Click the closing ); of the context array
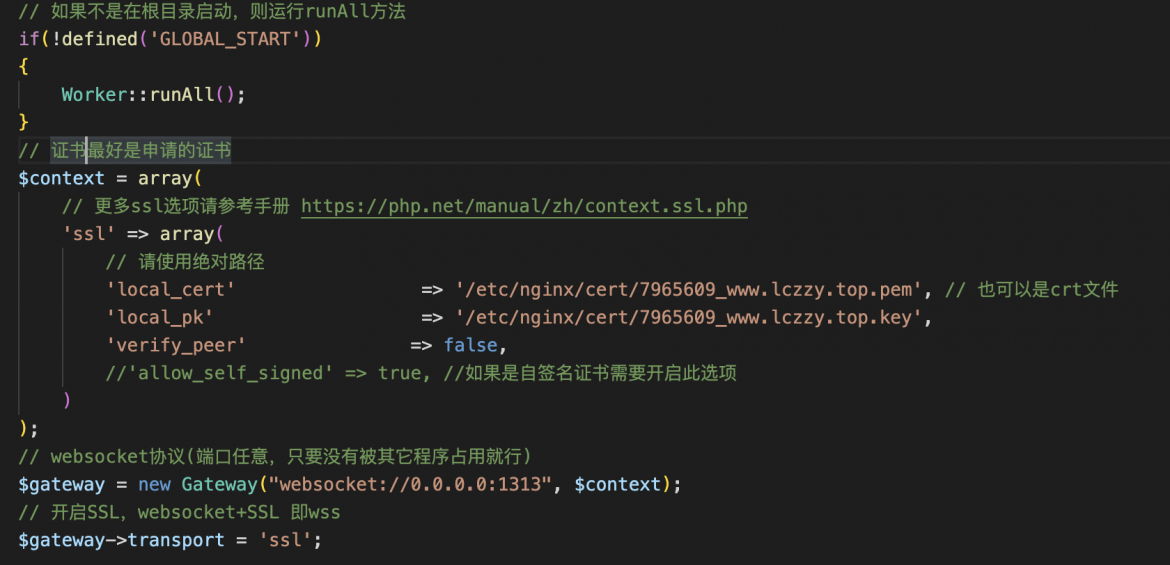 coord(28,428)
